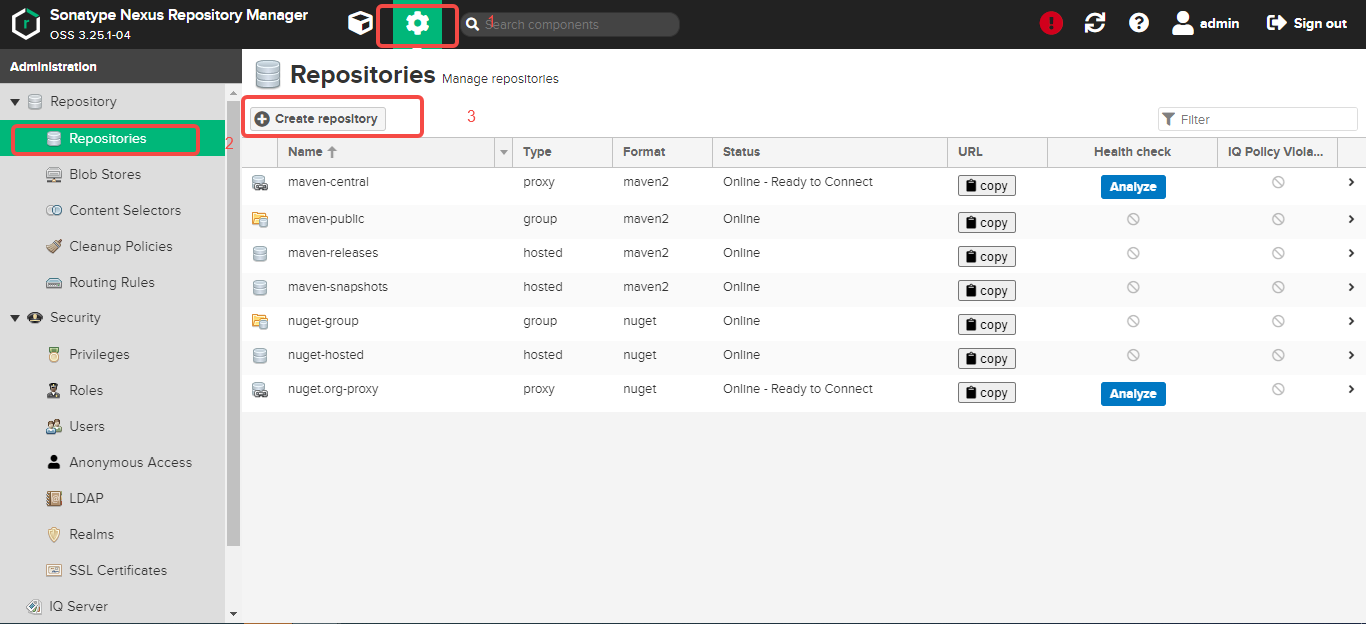The image size is (1366, 624).
Task: Open Users under Security
Action: click(x=86, y=426)
